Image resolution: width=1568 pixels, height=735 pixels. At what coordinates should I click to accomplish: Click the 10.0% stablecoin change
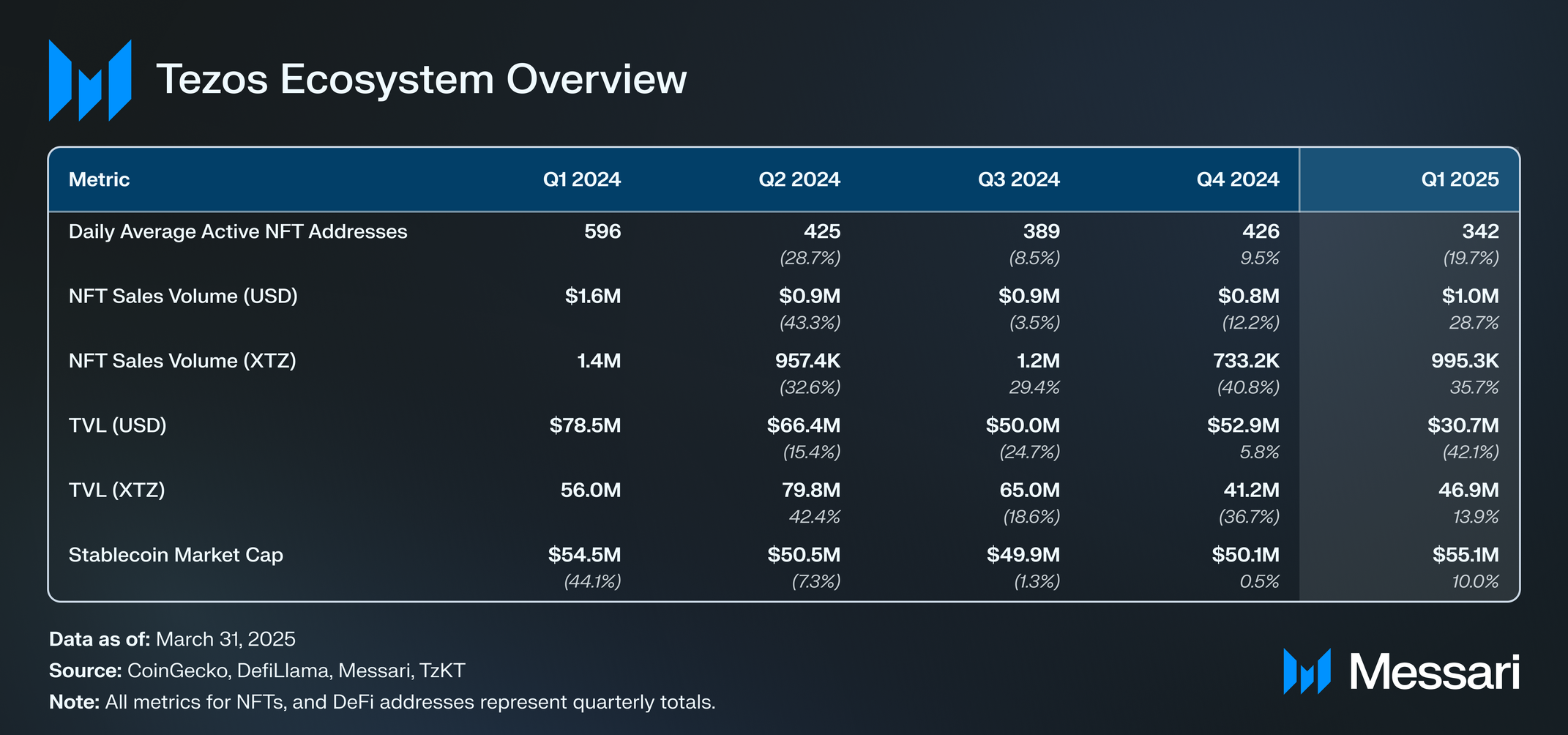[1476, 581]
